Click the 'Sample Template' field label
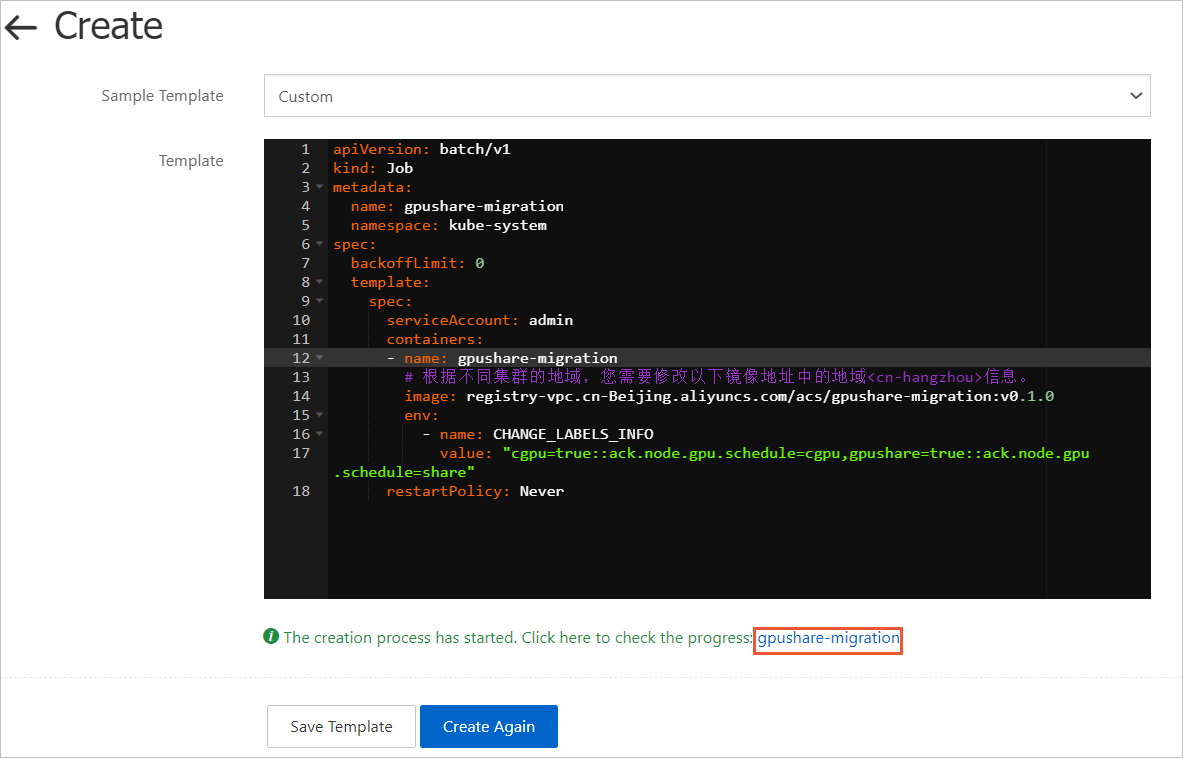 click(x=162, y=96)
